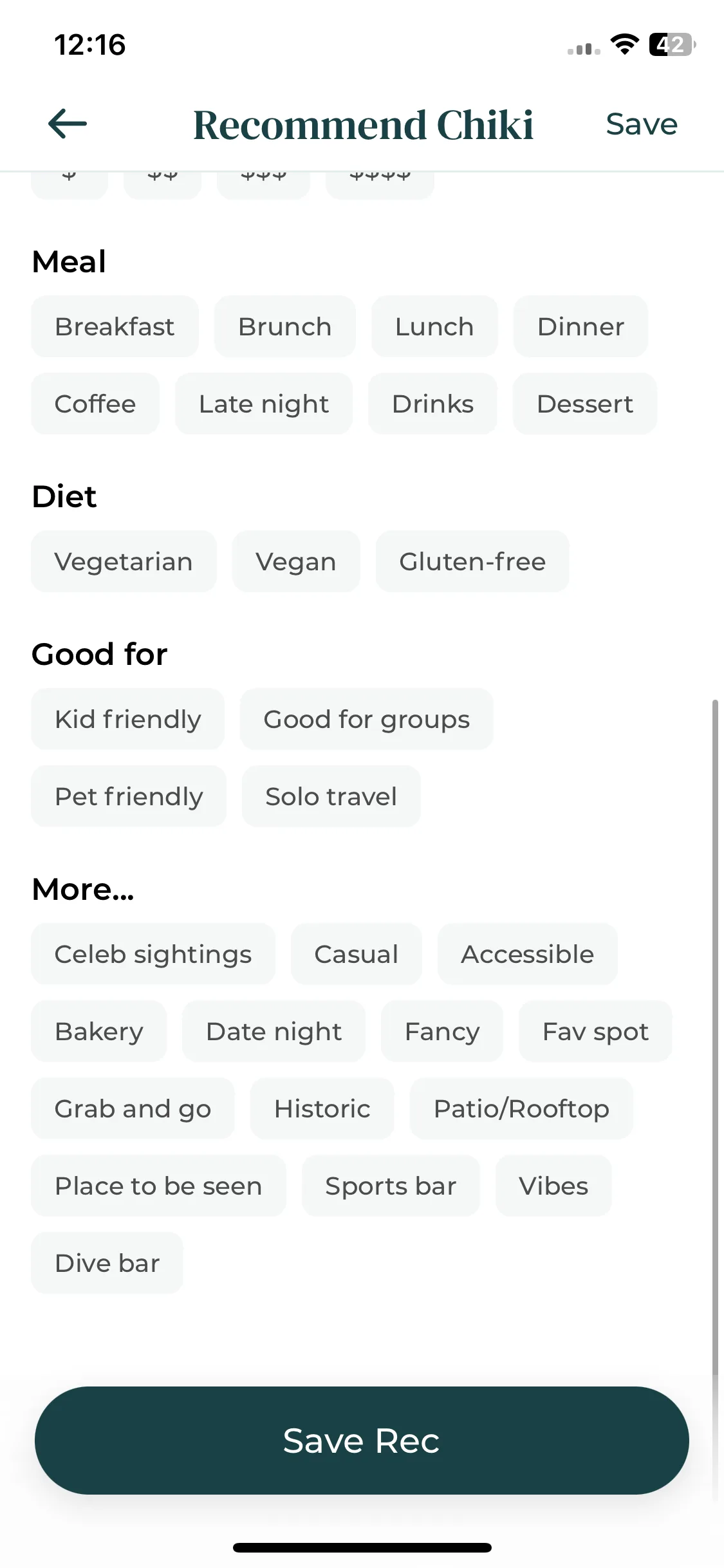
Task: Enable the Late night tag
Action: pos(264,404)
